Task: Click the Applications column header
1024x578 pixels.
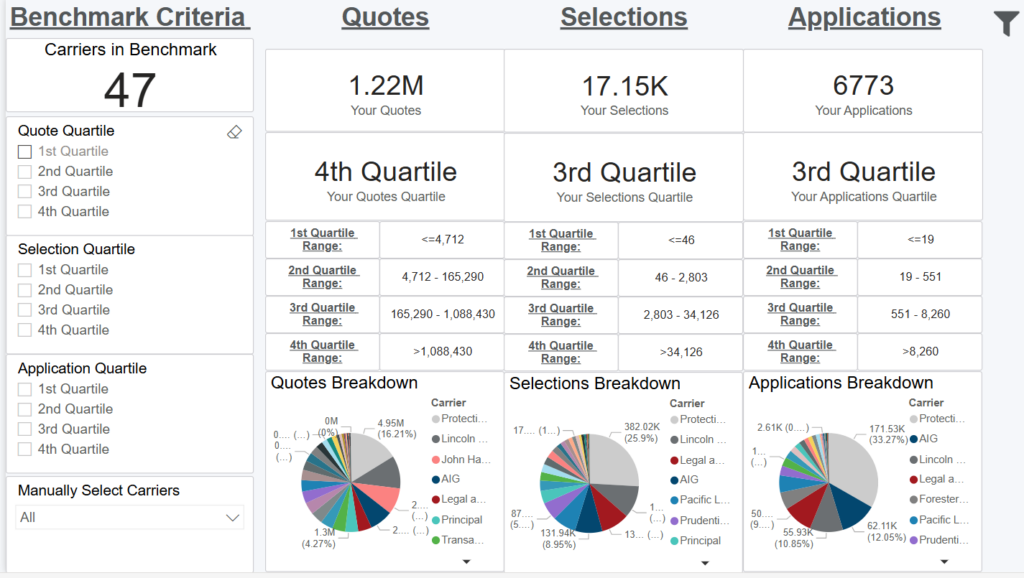Action: coord(864,17)
